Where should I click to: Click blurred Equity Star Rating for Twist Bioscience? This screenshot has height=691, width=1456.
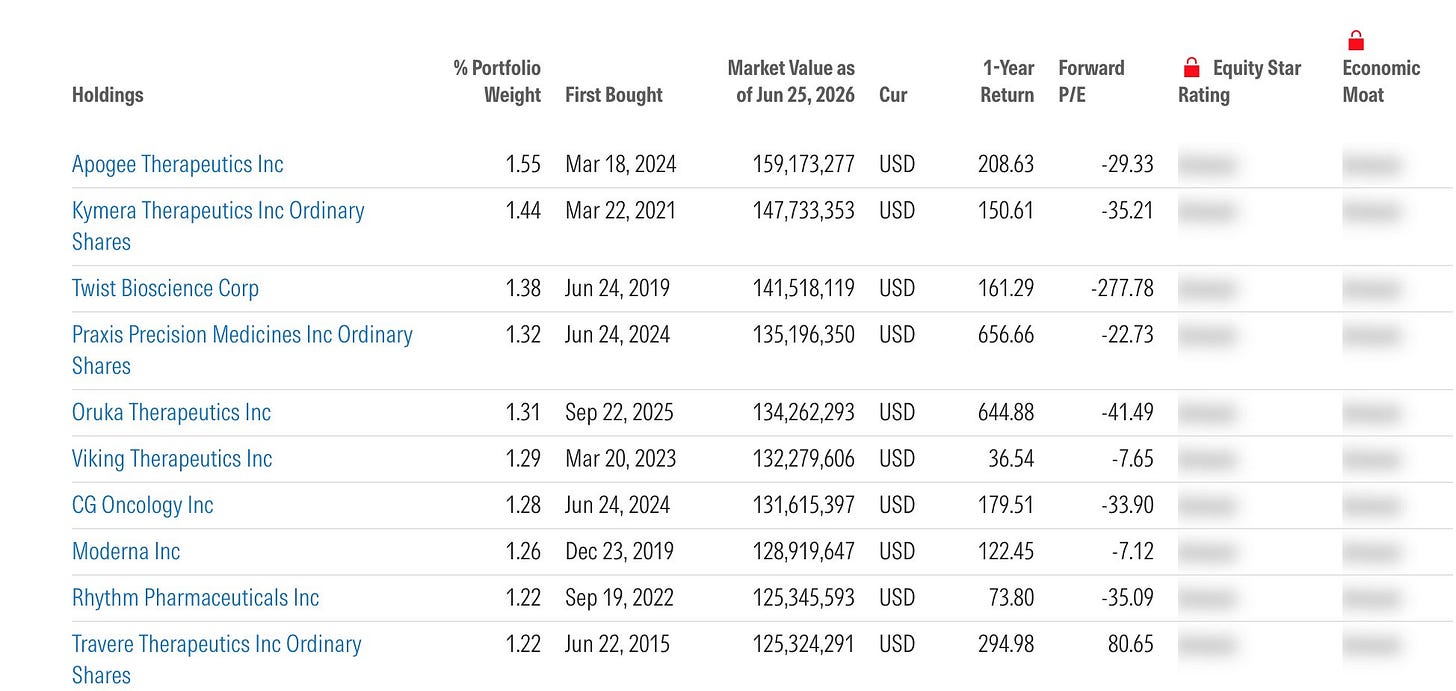coord(1207,288)
